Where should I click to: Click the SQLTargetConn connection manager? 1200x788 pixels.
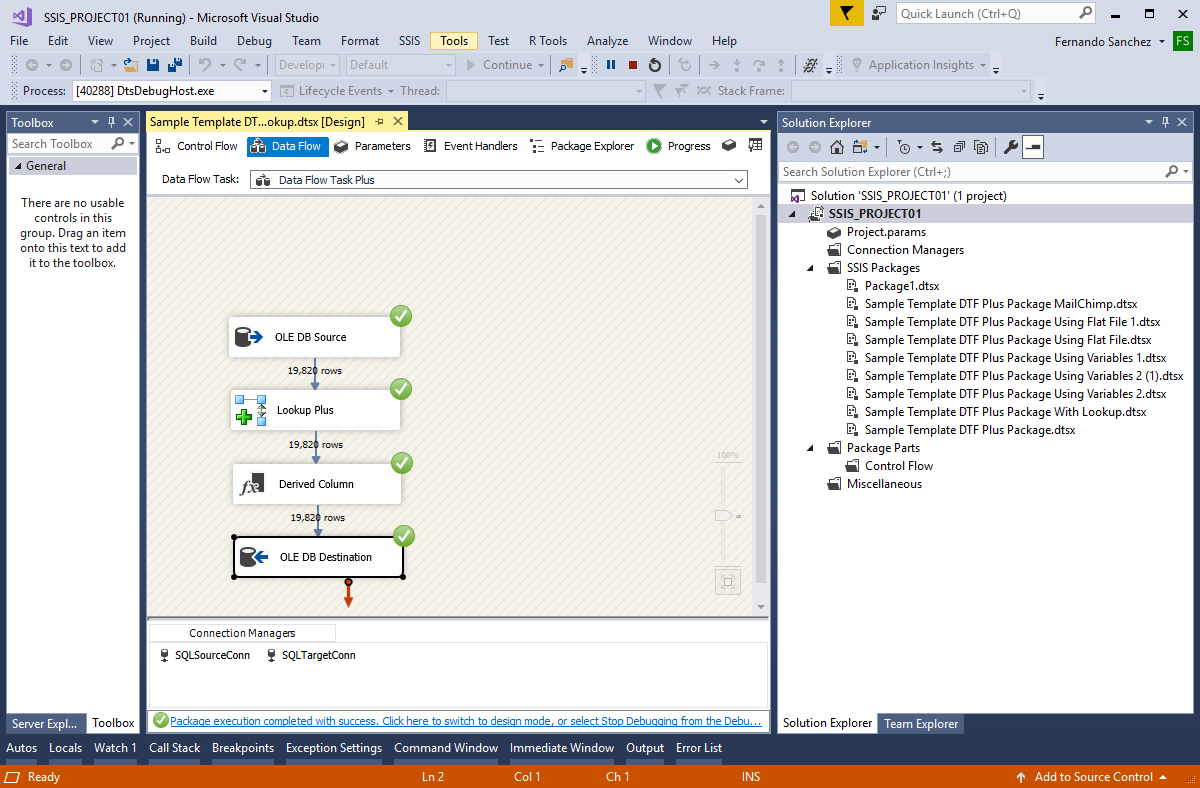310,655
